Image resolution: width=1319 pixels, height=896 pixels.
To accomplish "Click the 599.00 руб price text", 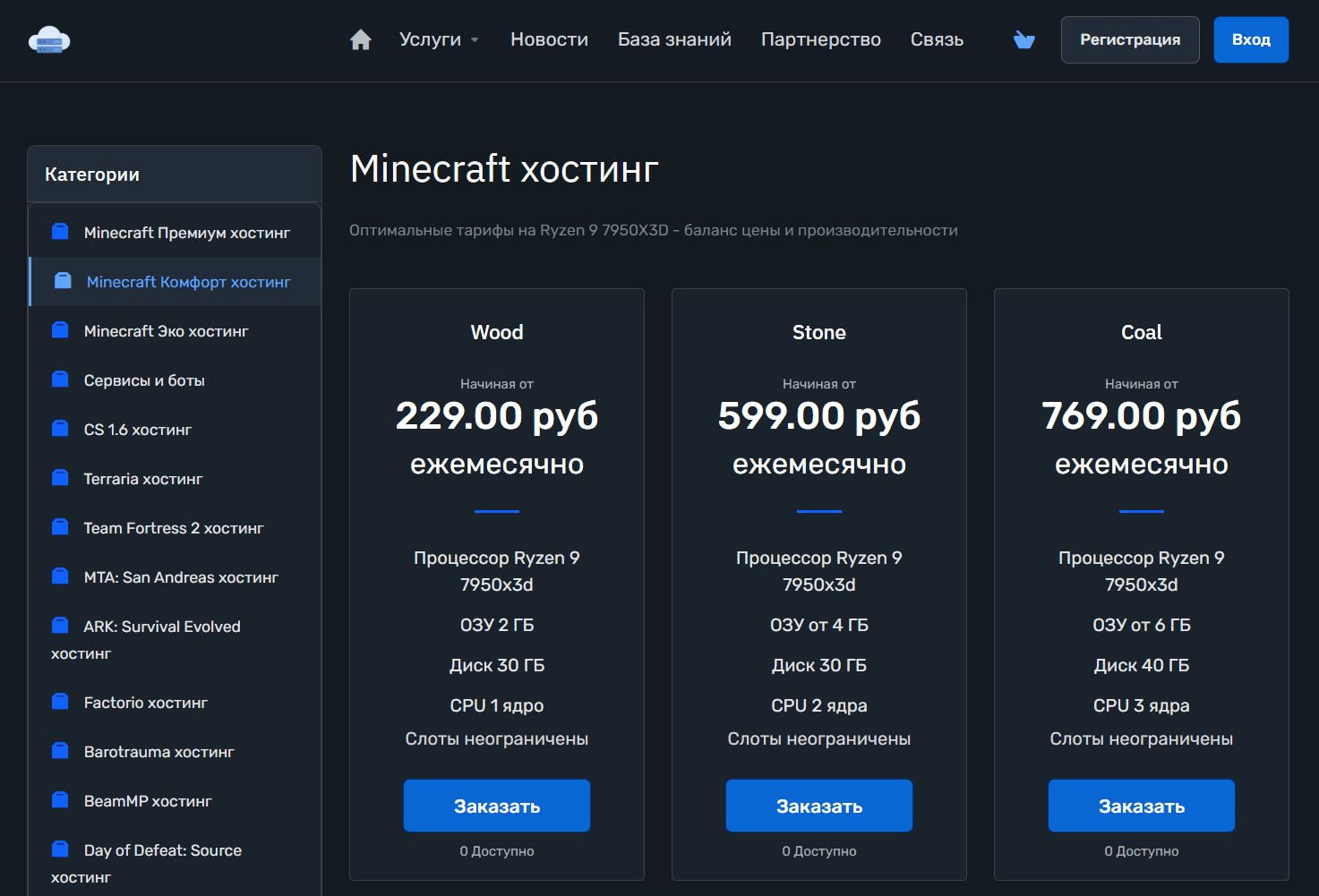I will (x=819, y=416).
